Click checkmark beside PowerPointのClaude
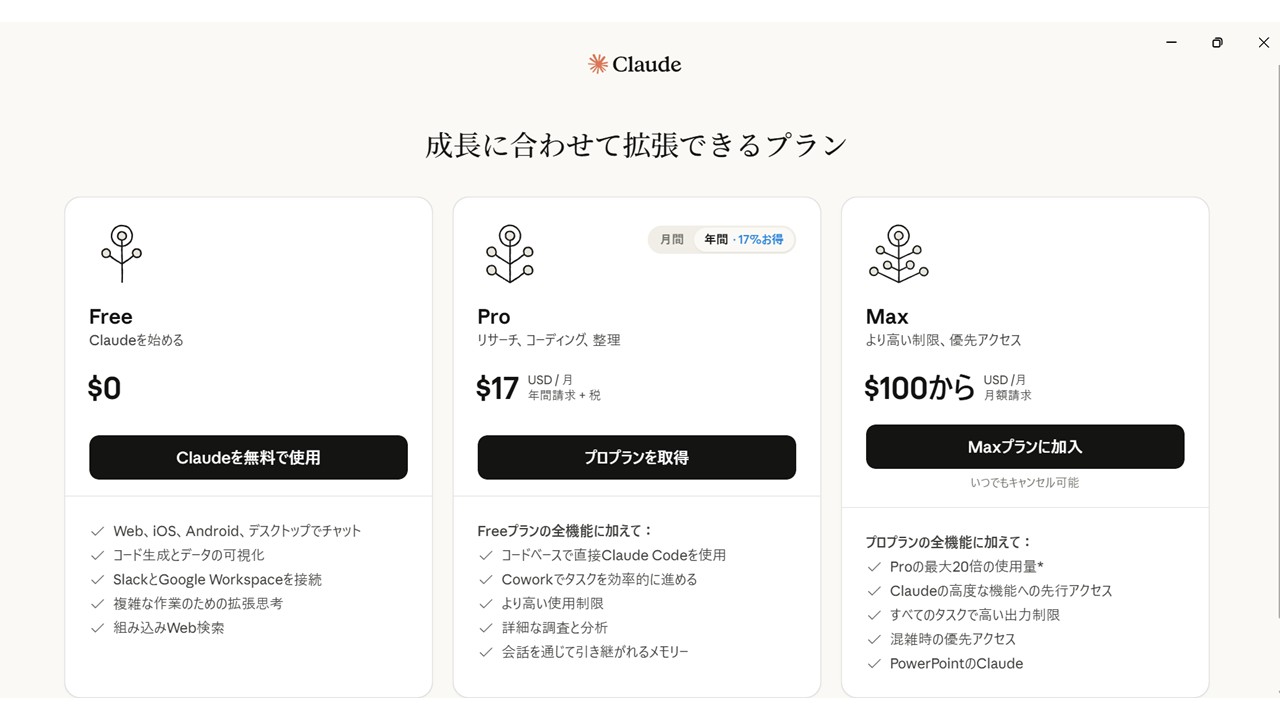The image size is (1280, 720). coord(874,663)
